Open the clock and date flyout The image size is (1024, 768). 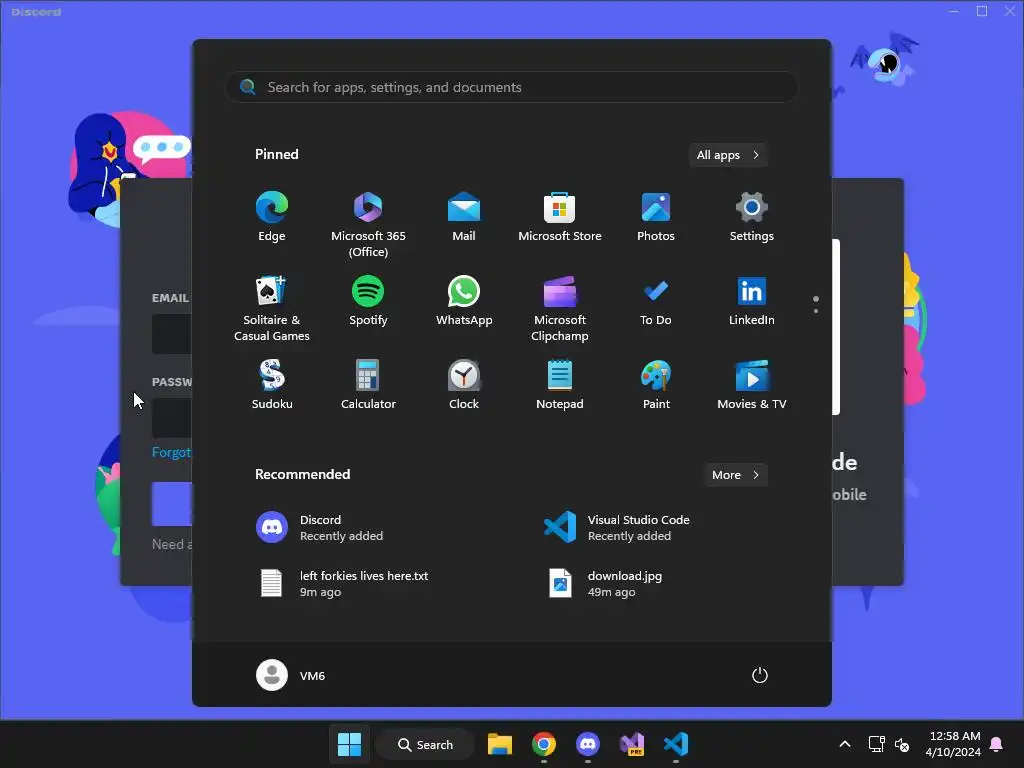point(953,744)
